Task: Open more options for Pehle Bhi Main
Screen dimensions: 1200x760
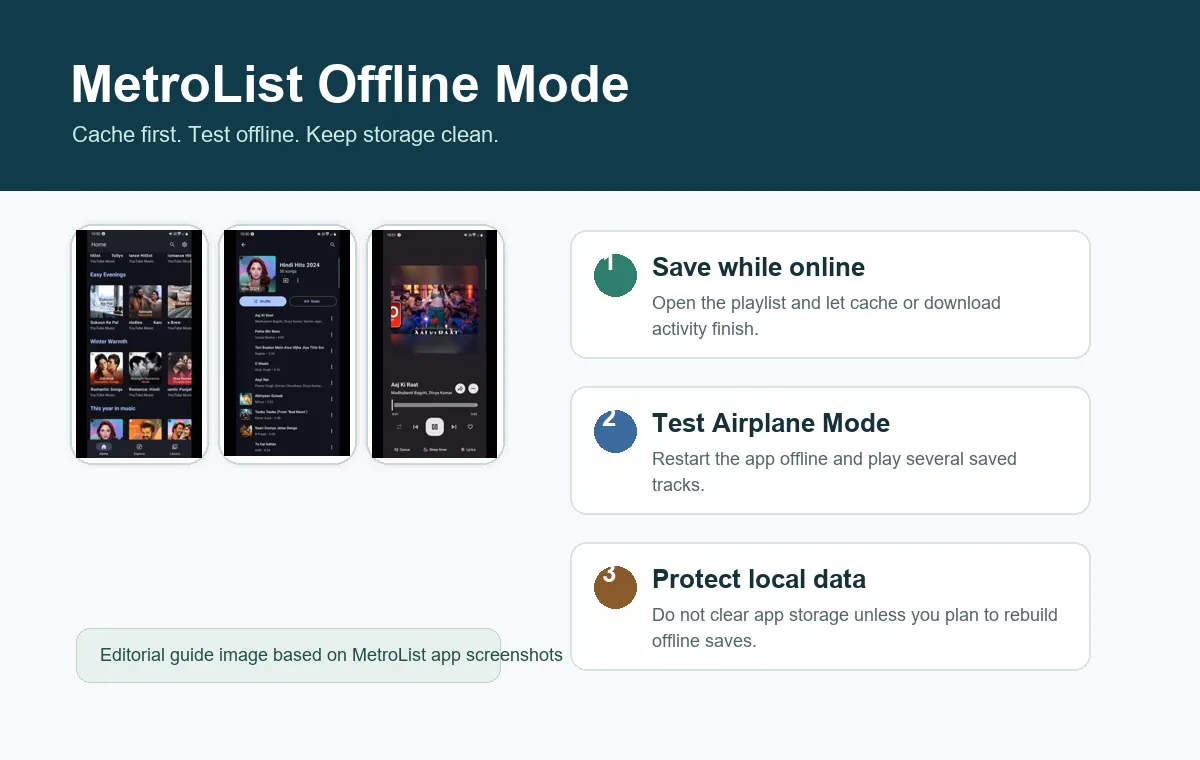Action: coord(331,334)
